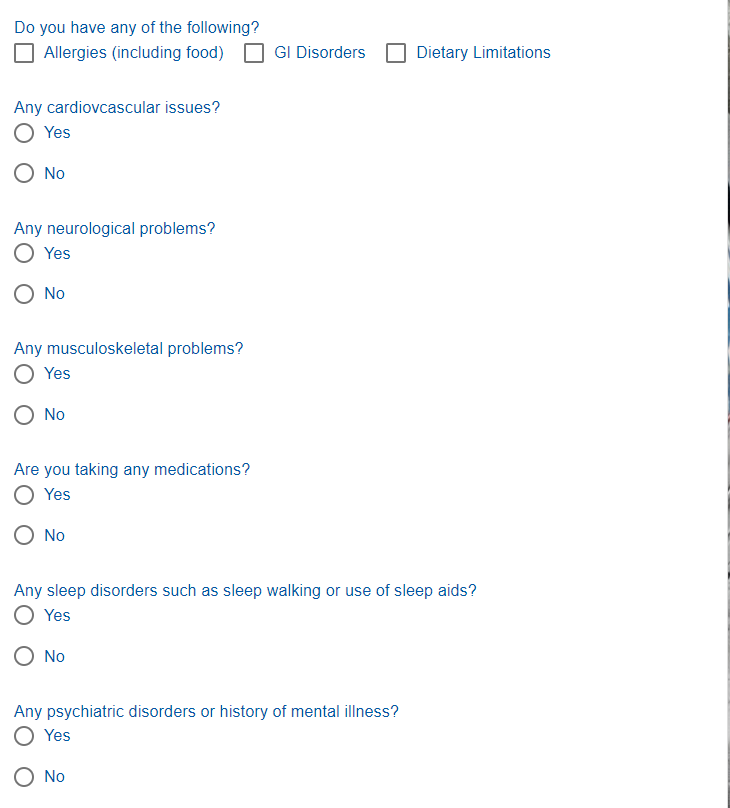Image resolution: width=730 pixels, height=808 pixels.
Task: Pick No for taking any medications
Action: (24, 536)
